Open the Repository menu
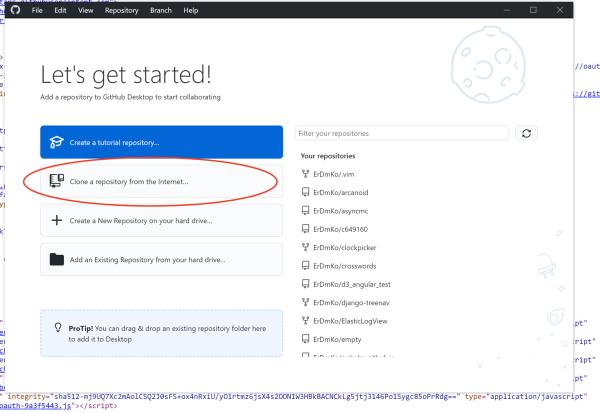The width and height of the screenshot is (600, 412). pos(122,10)
